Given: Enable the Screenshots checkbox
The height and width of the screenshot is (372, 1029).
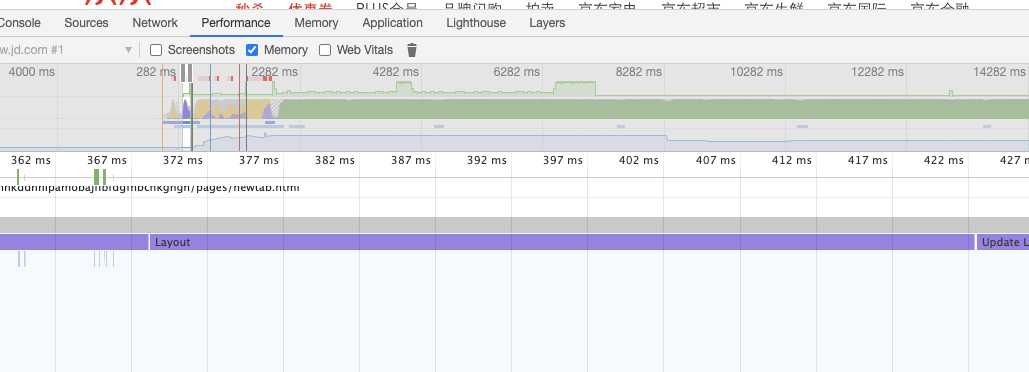Looking at the screenshot, I should (x=156, y=50).
